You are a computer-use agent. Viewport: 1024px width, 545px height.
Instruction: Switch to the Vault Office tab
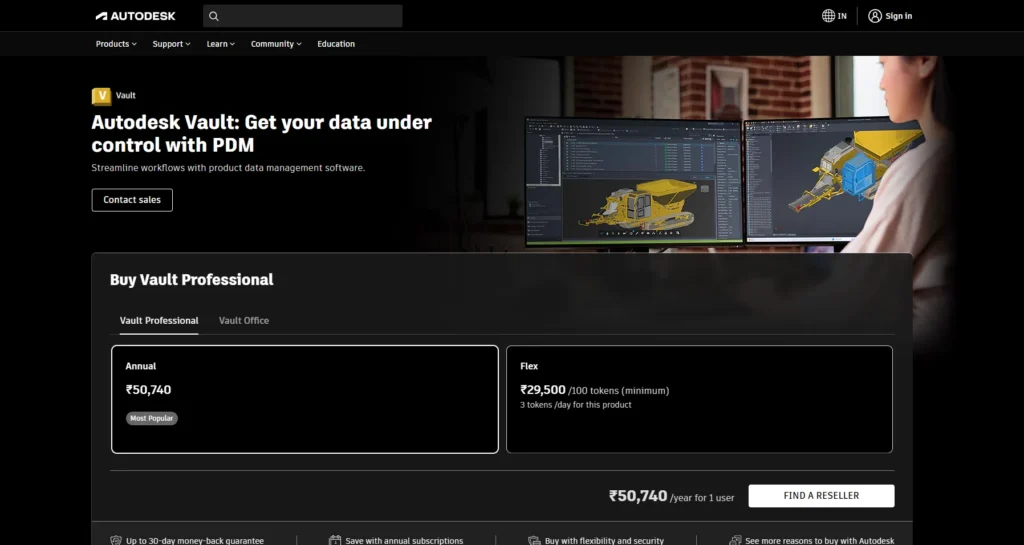click(244, 320)
